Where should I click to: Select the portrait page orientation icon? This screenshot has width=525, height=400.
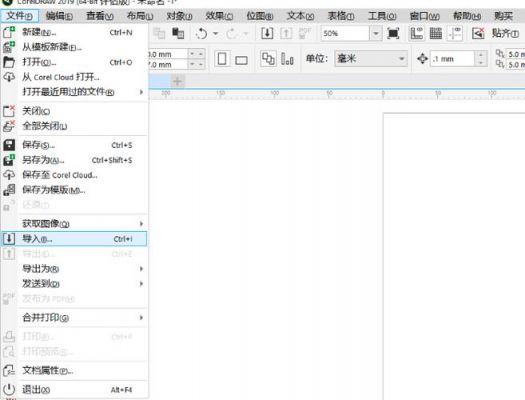pyautogui.click(x=222, y=59)
